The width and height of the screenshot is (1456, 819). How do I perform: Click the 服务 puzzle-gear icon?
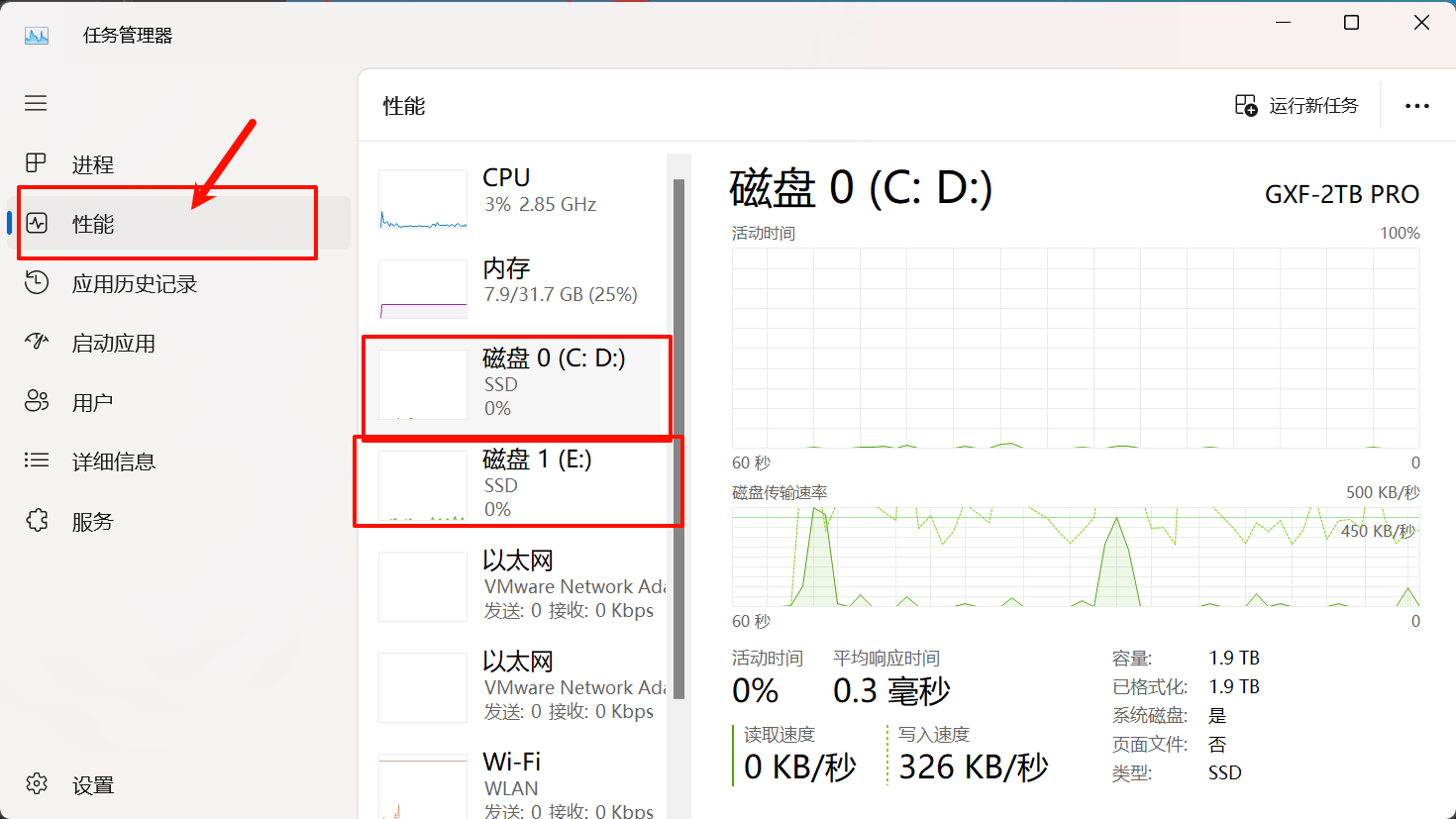coord(37,520)
